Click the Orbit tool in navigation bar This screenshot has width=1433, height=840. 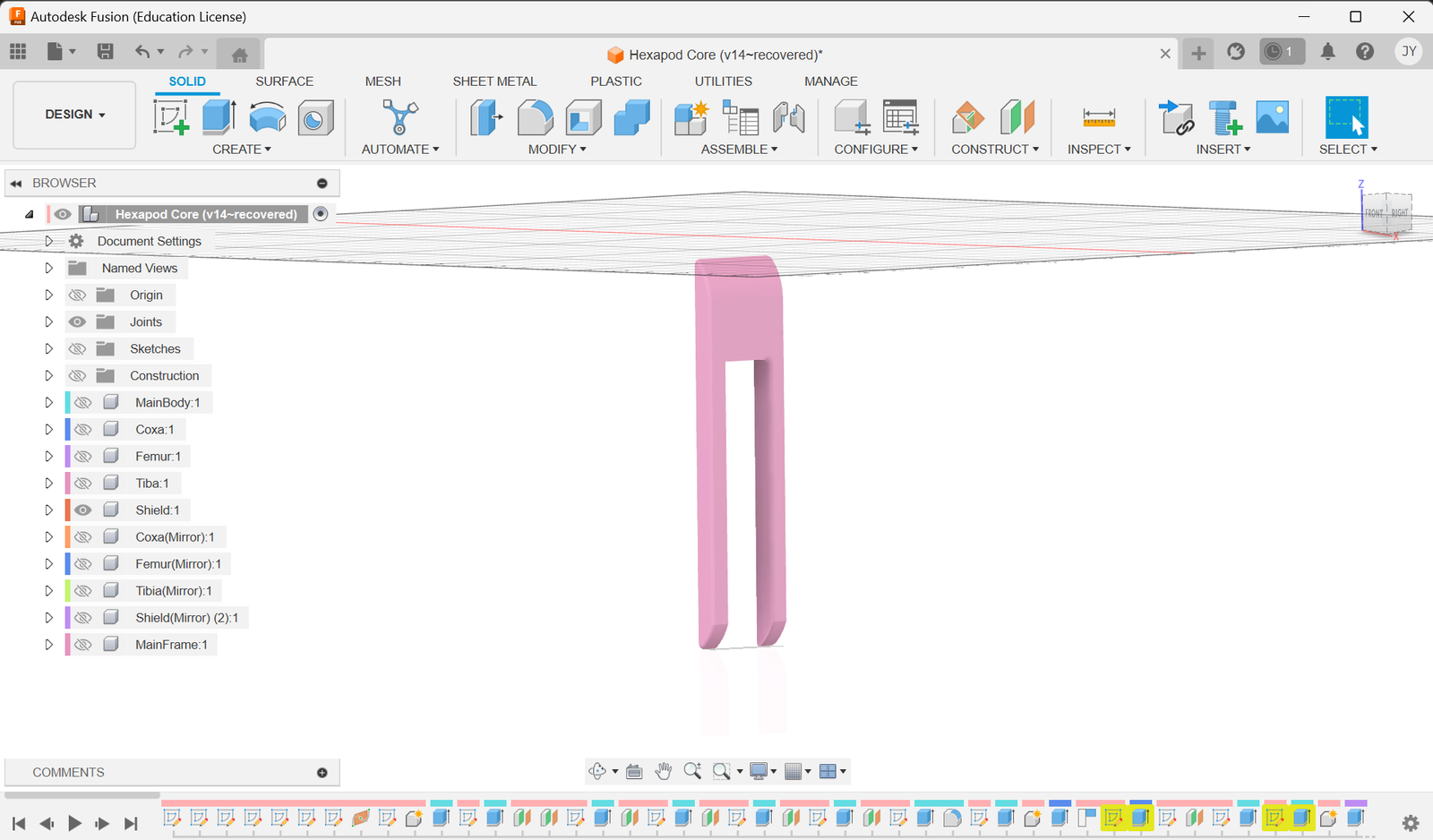tap(596, 771)
